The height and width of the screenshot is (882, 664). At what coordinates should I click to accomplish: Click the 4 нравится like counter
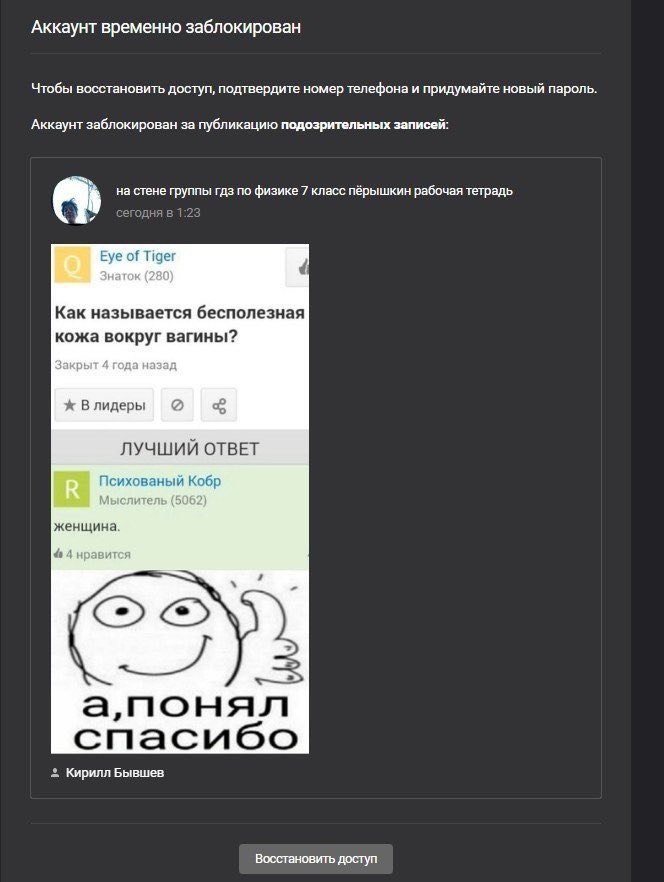pyautogui.click(x=92, y=554)
